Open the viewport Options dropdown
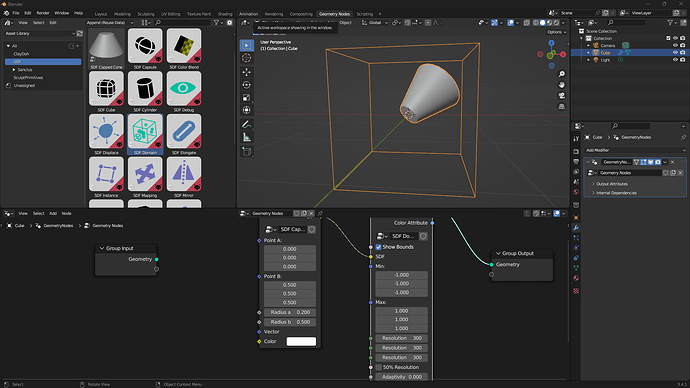Screen dimensions: 690x388 (x=556, y=32)
